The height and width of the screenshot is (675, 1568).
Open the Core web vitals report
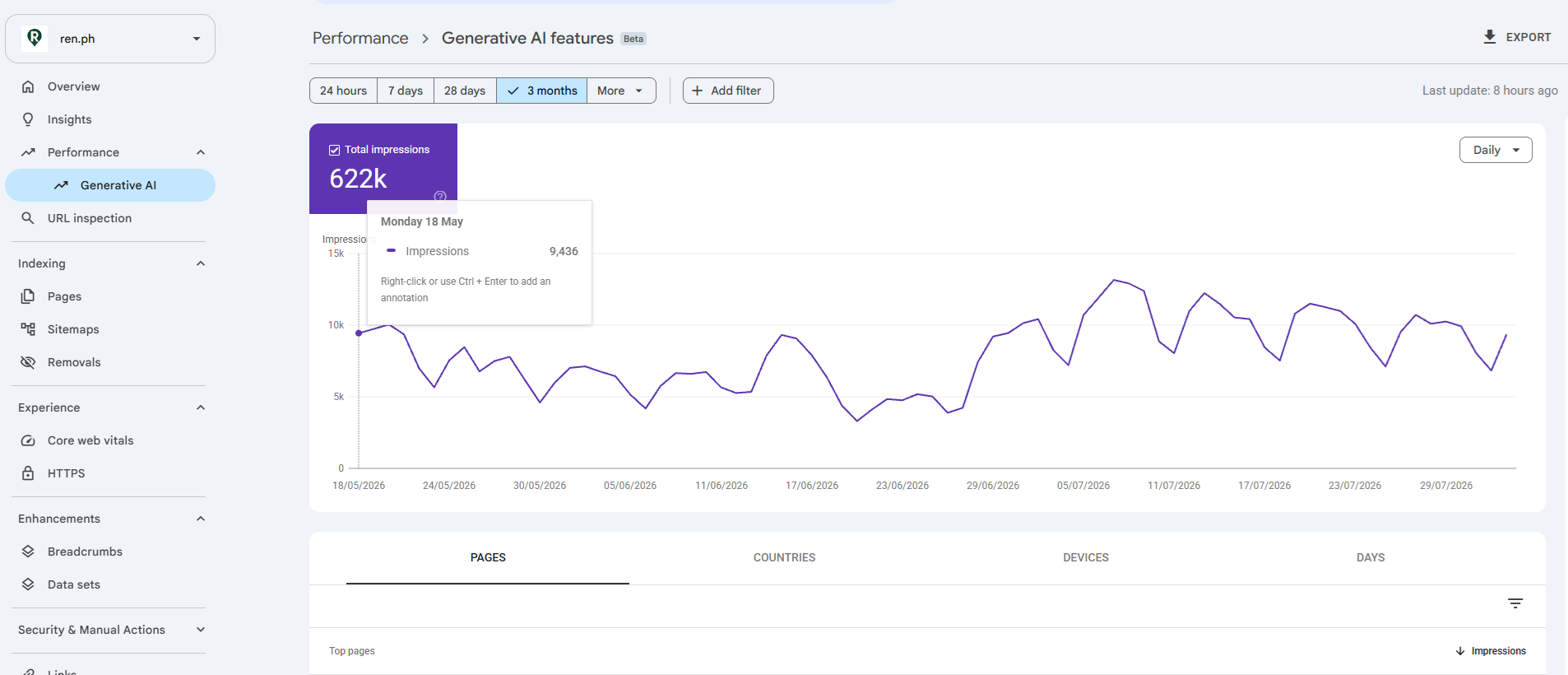point(110,440)
